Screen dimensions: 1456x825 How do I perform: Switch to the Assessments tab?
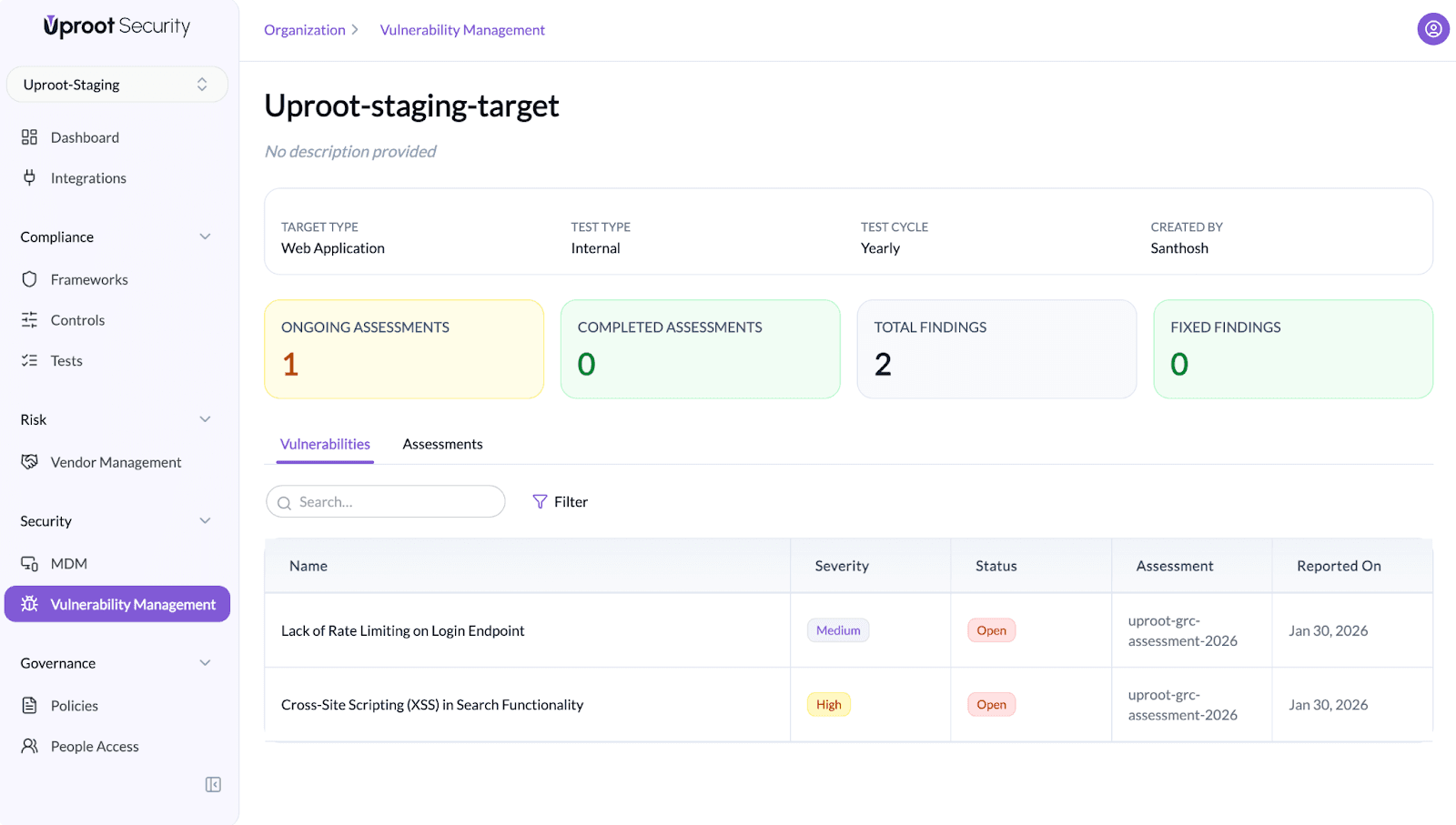pyautogui.click(x=442, y=444)
